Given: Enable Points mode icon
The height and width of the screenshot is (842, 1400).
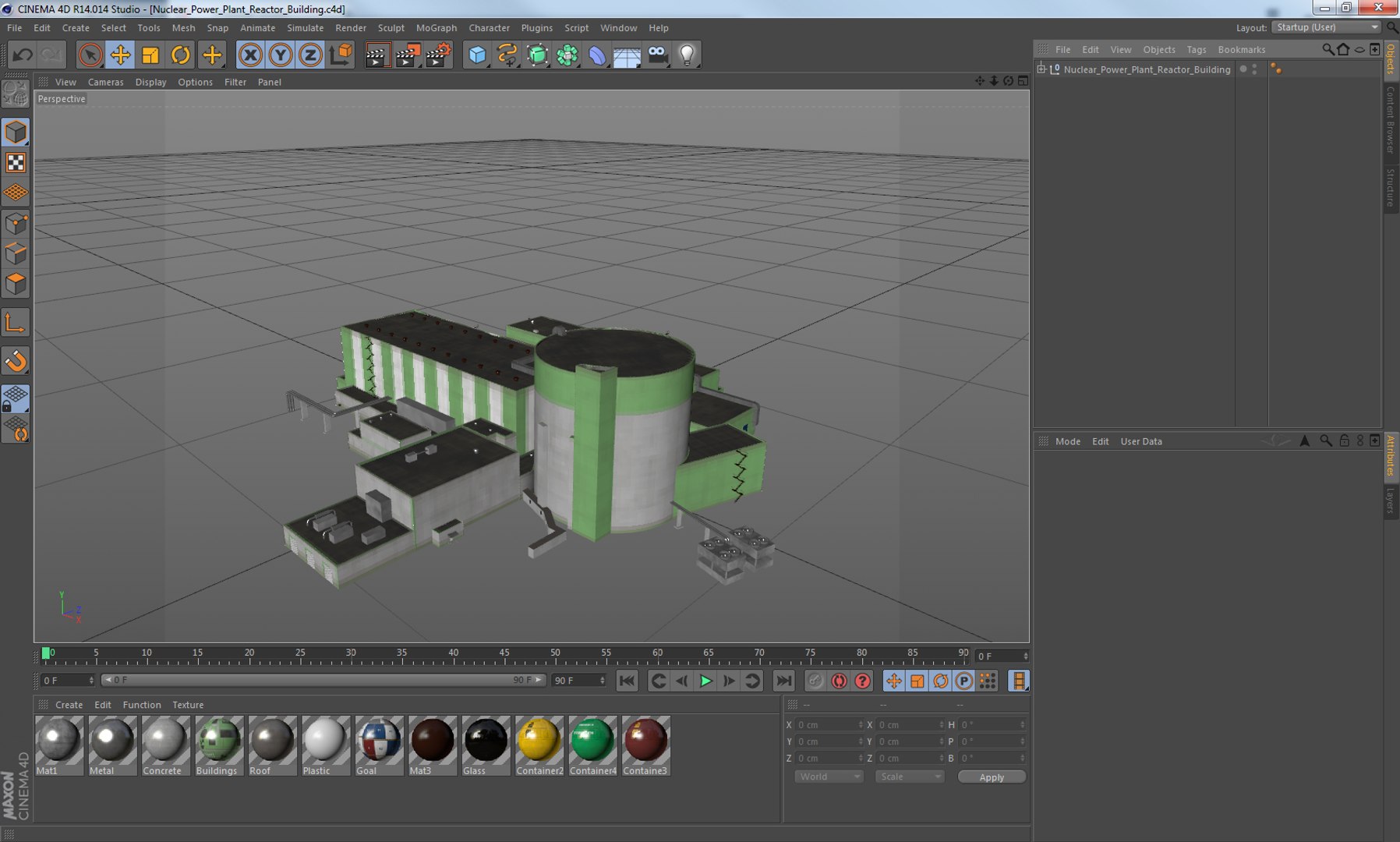Looking at the screenshot, I should [16, 224].
